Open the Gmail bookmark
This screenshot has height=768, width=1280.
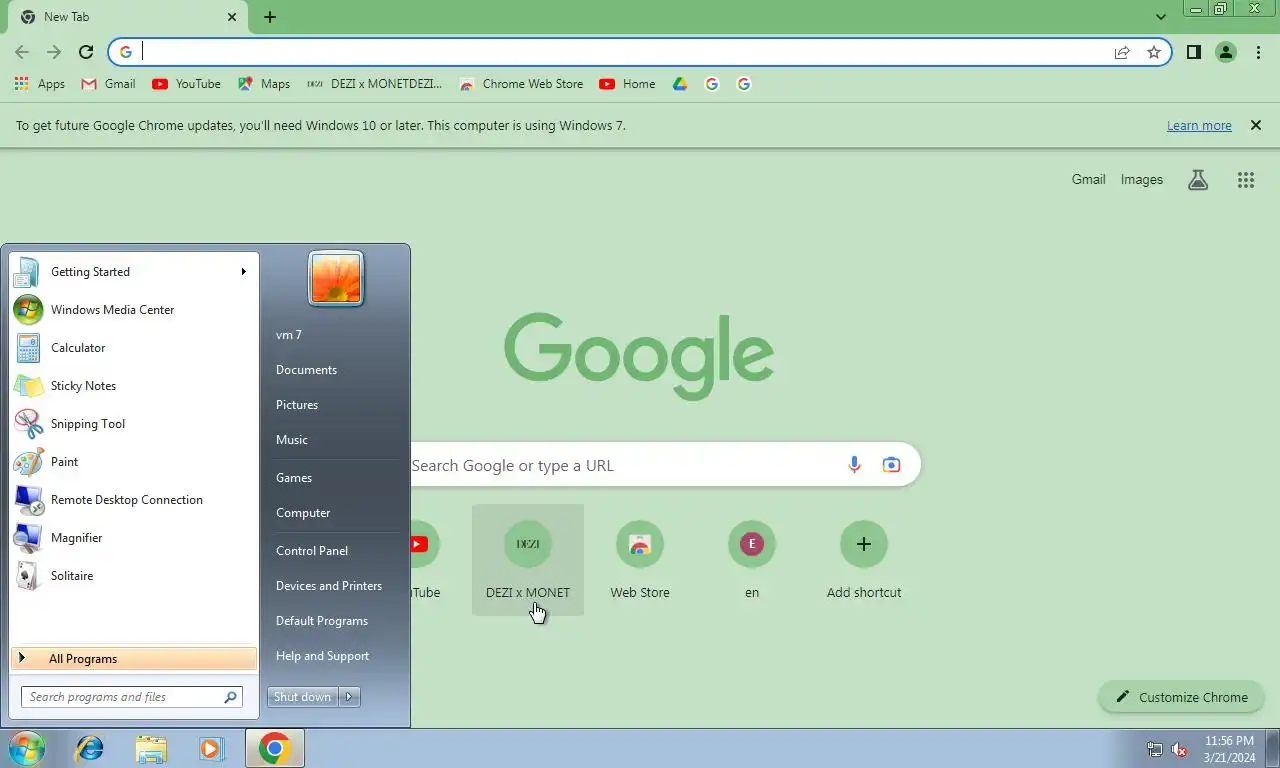(108, 84)
